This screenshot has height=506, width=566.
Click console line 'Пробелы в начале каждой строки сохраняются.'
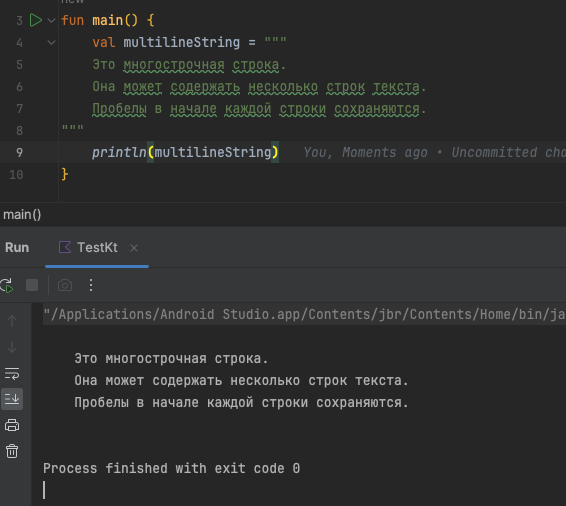coord(241,402)
